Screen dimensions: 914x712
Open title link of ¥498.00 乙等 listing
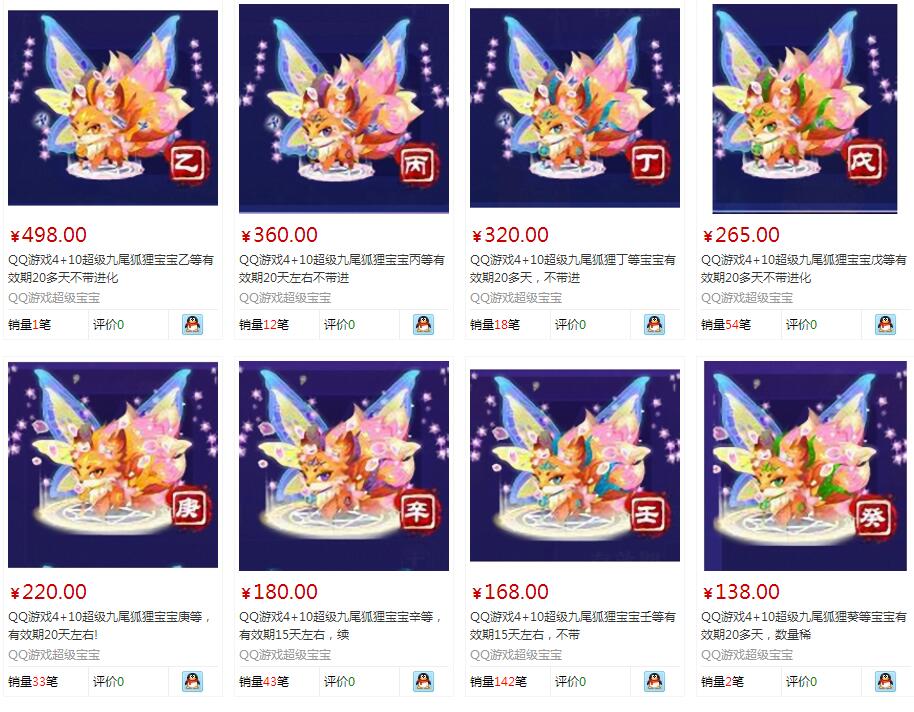pos(111,268)
